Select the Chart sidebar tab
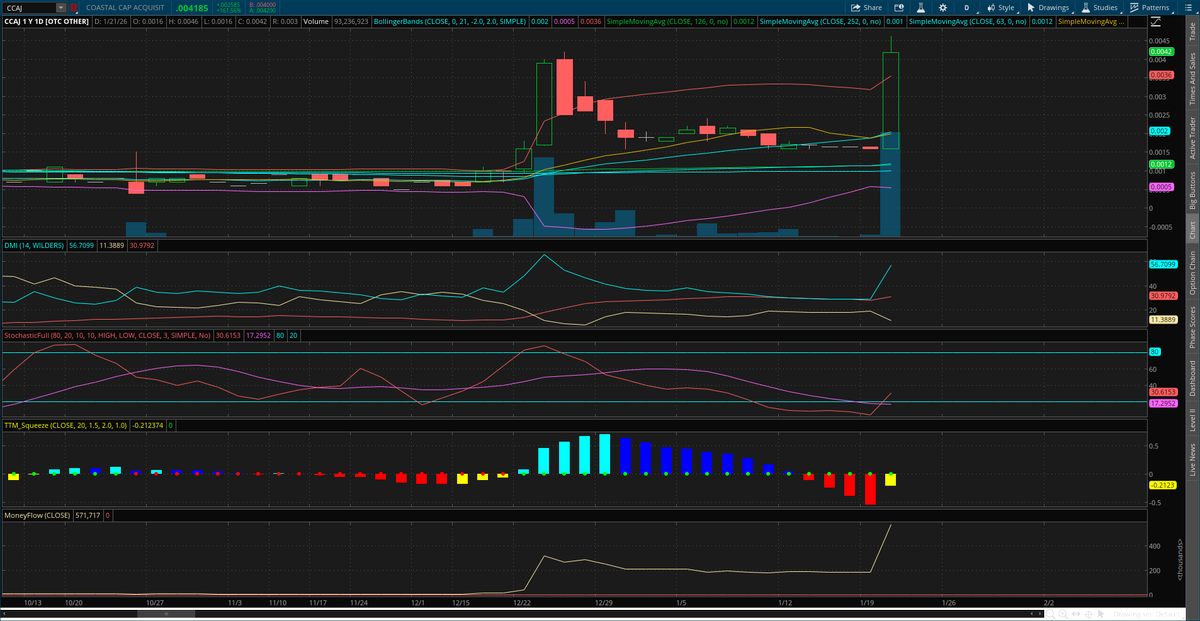This screenshot has height=621, width=1200. click(x=1191, y=229)
